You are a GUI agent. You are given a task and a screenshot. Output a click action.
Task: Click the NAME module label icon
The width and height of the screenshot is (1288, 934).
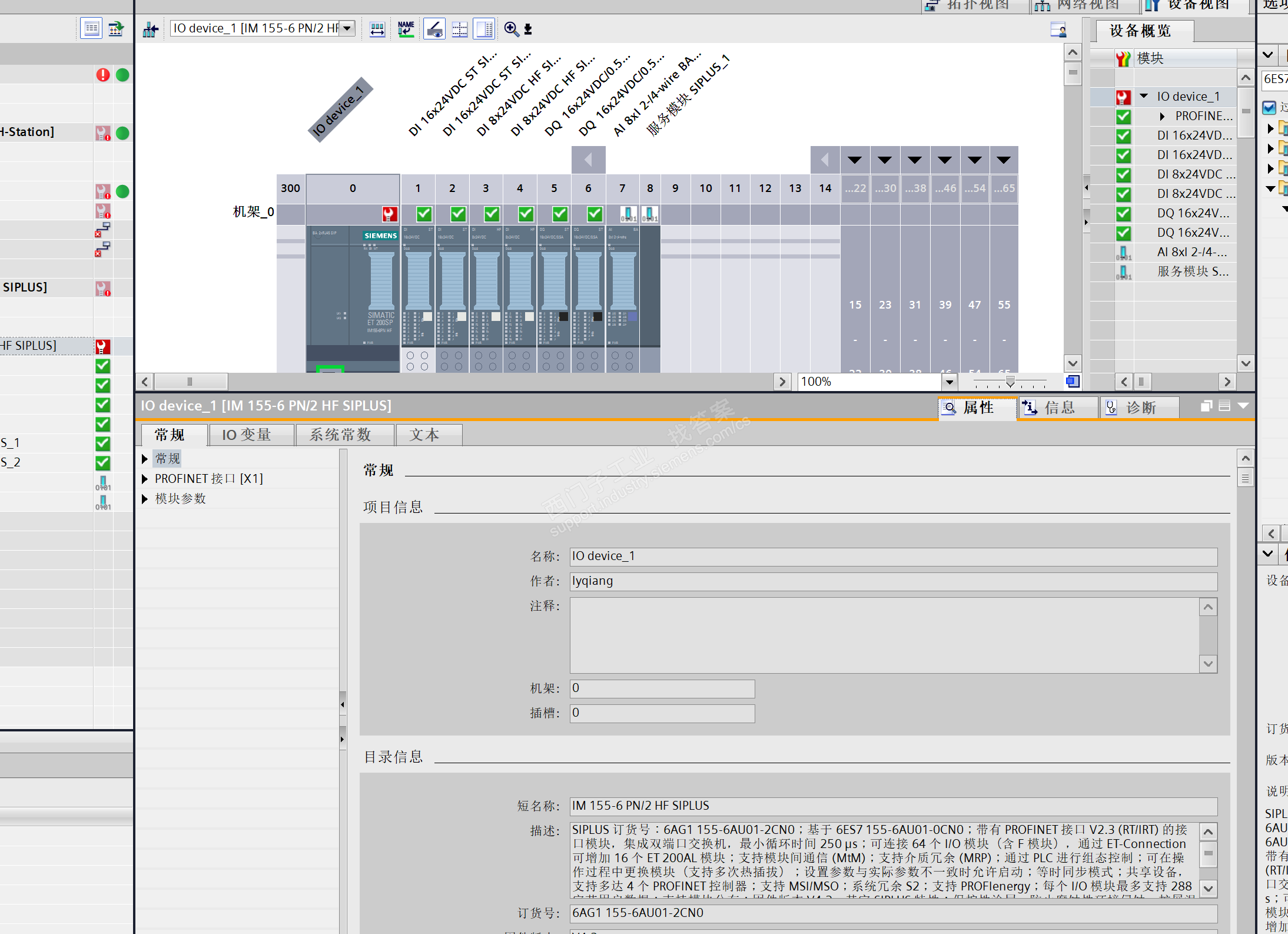click(x=406, y=29)
